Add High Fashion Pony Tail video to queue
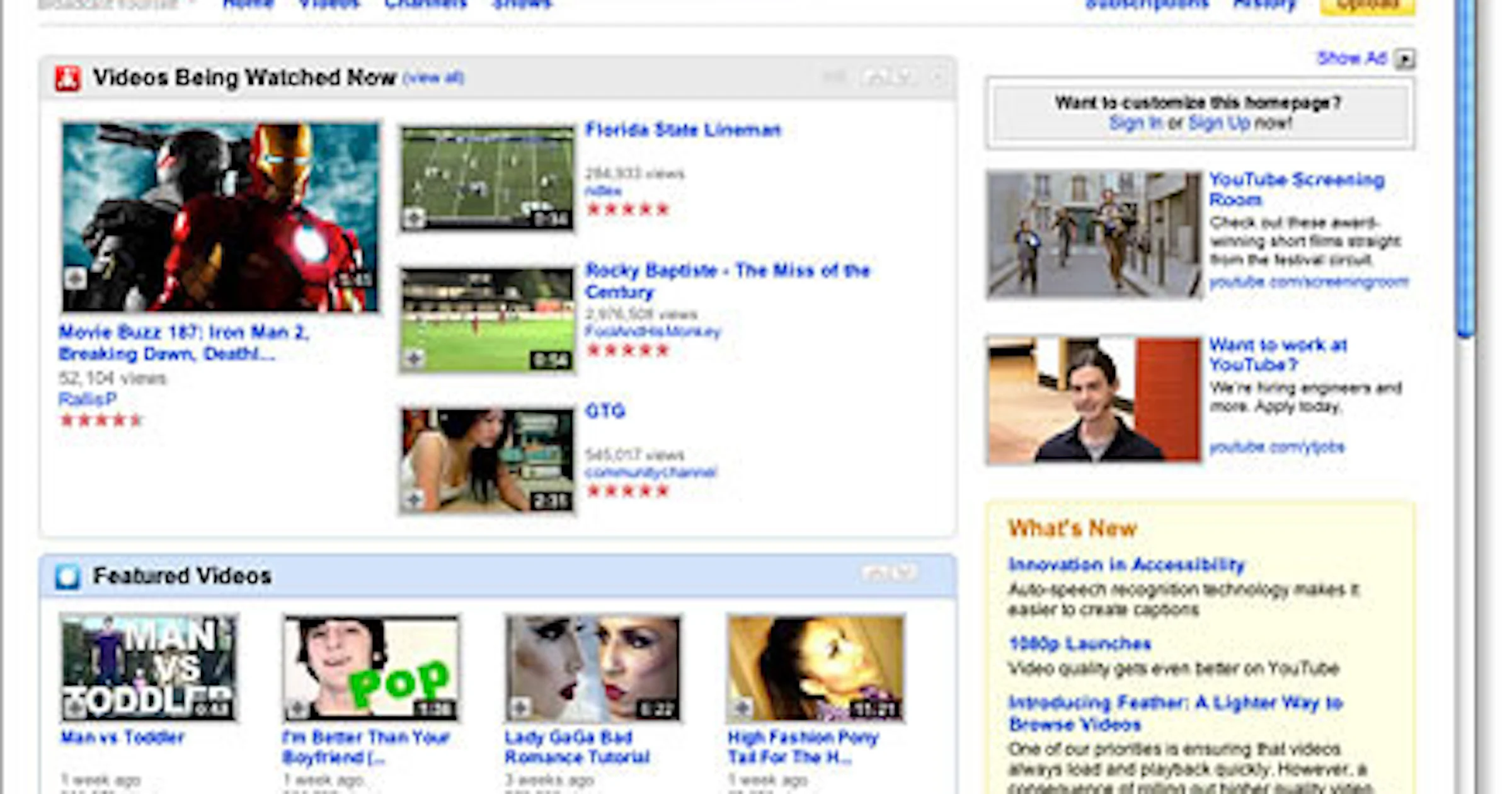The image size is (1512, 794). click(x=742, y=708)
